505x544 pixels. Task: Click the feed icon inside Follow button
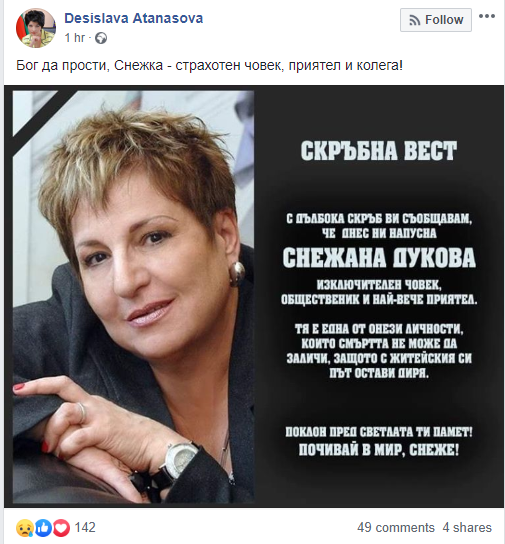[x=414, y=20]
